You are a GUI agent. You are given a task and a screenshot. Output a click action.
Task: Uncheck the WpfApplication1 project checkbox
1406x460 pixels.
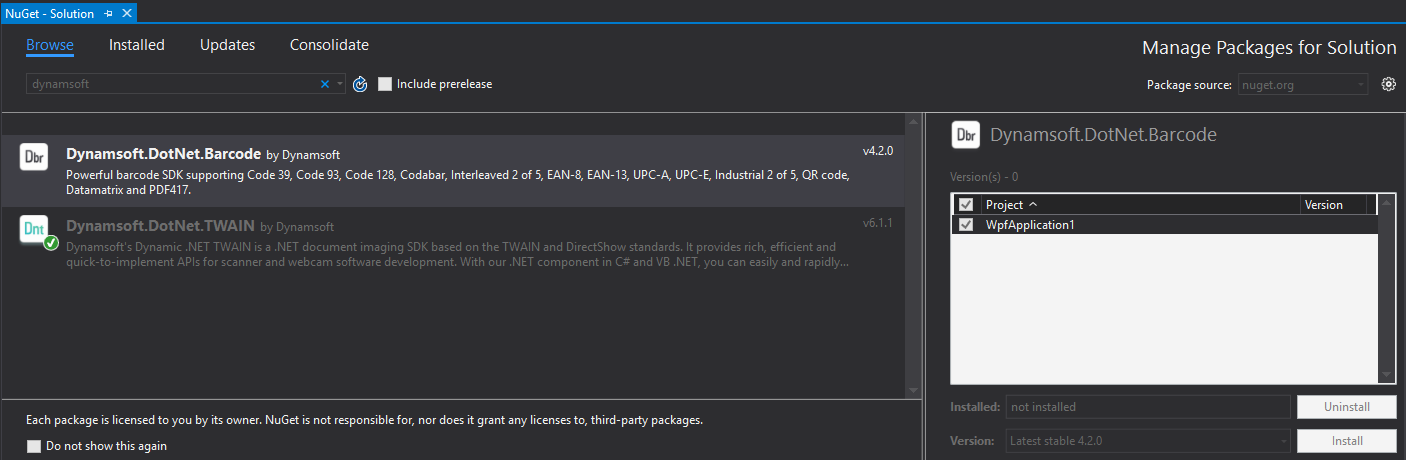[x=965, y=225]
